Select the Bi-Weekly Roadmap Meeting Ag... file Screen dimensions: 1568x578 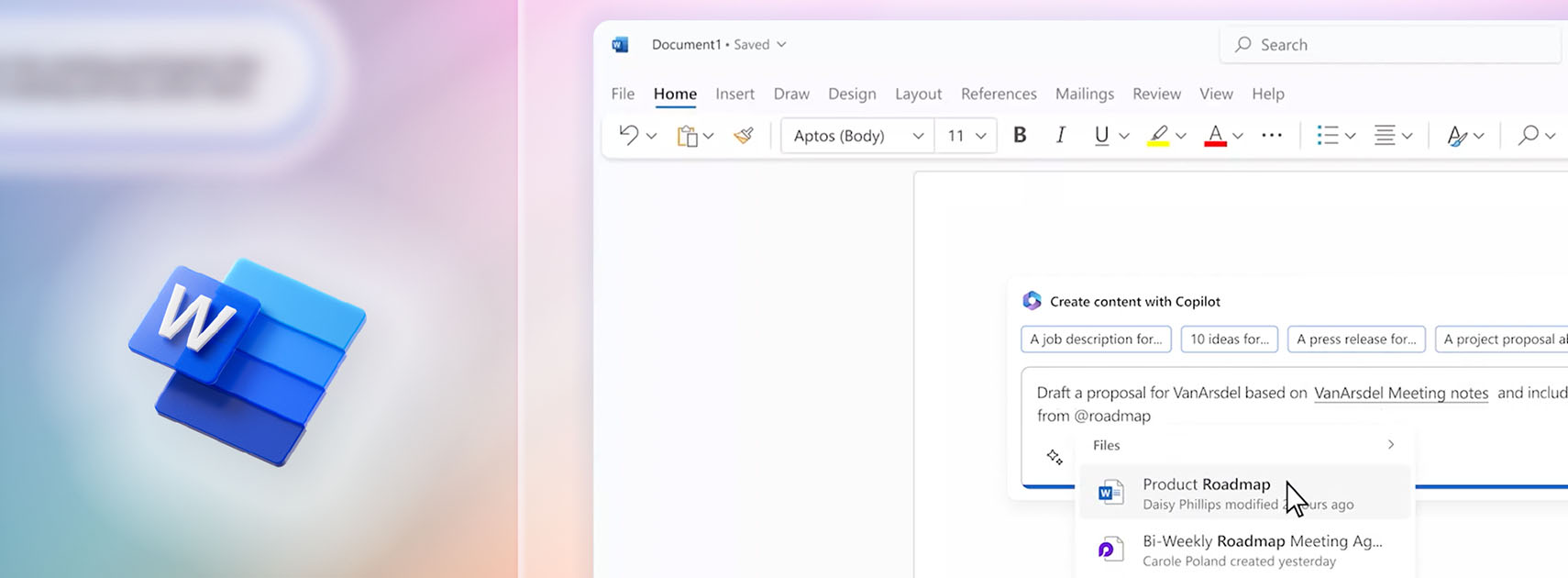pos(1244,550)
